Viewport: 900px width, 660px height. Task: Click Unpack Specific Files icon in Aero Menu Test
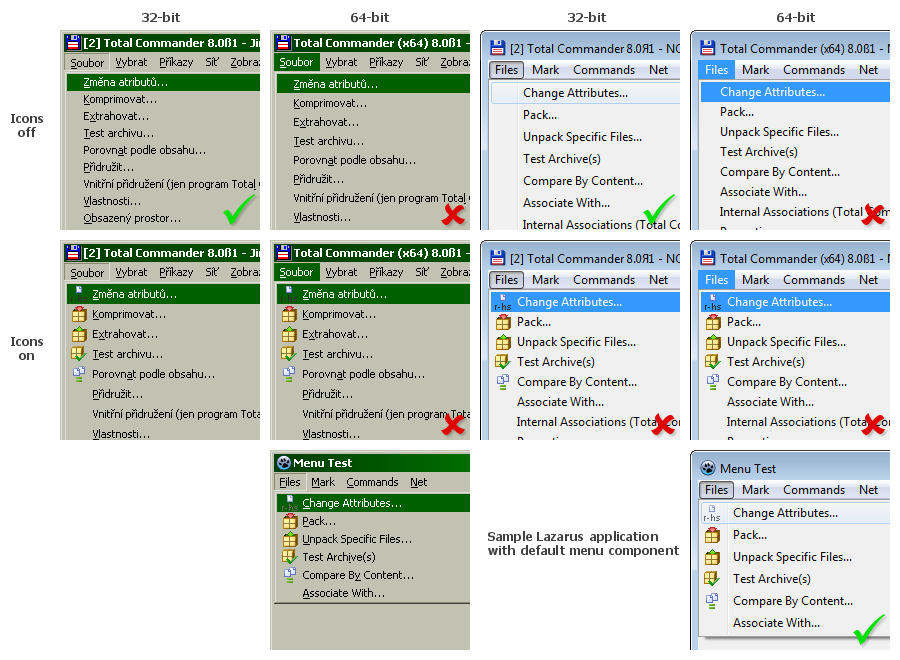(x=712, y=557)
